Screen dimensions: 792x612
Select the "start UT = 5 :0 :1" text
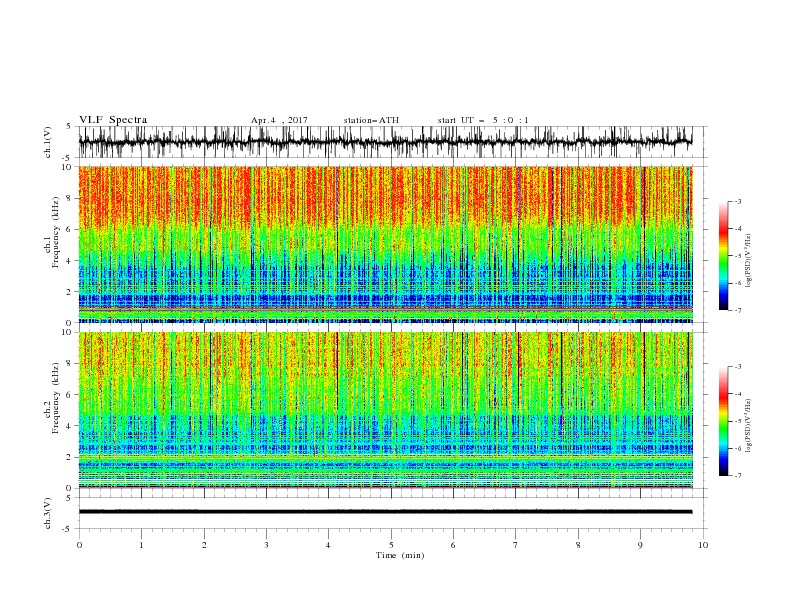click(x=483, y=120)
